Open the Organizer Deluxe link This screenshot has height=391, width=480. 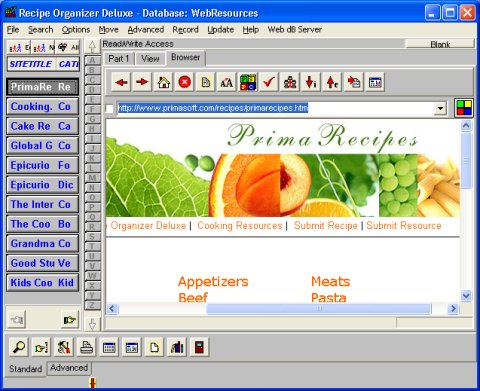(x=148, y=226)
